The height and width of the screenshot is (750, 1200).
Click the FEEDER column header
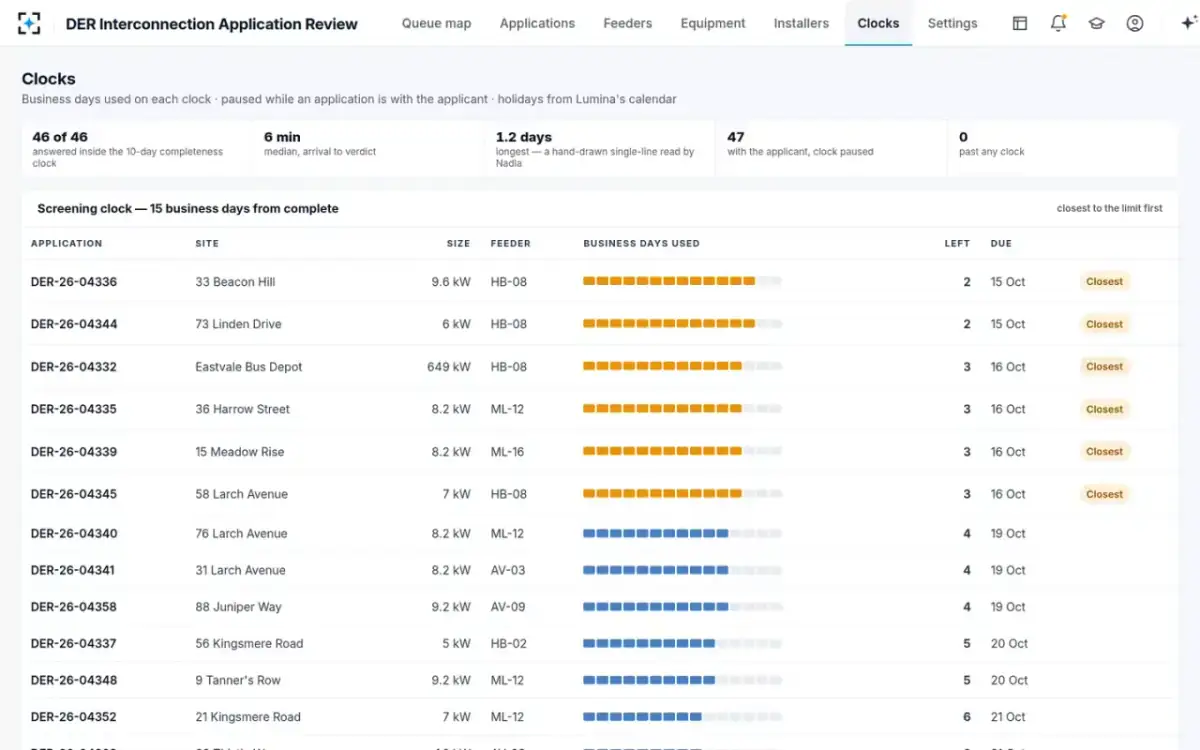click(510, 244)
